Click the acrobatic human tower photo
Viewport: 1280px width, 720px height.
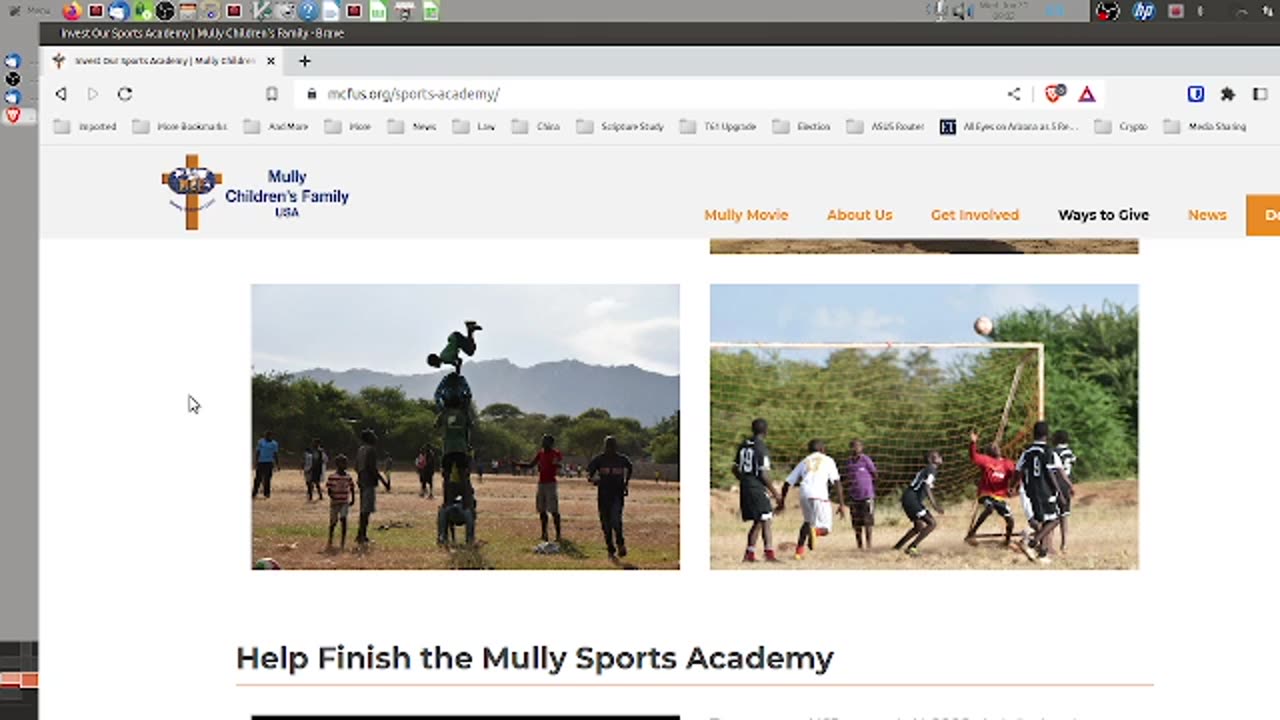tap(465, 427)
